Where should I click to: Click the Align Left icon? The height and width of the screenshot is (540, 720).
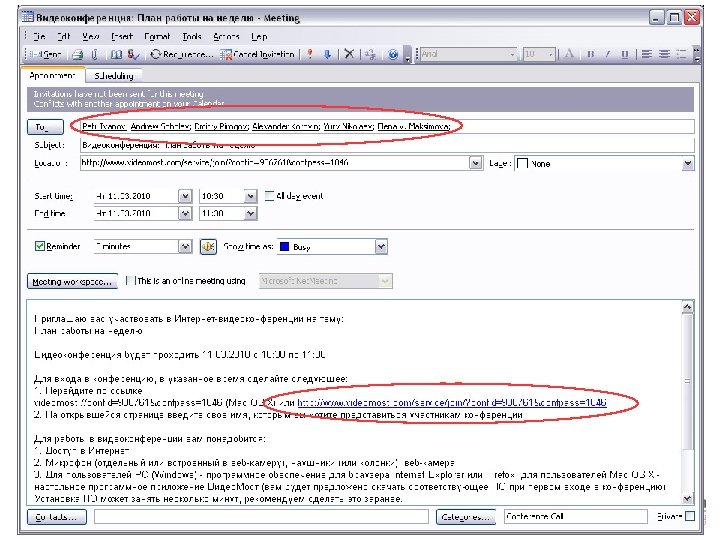(647, 54)
